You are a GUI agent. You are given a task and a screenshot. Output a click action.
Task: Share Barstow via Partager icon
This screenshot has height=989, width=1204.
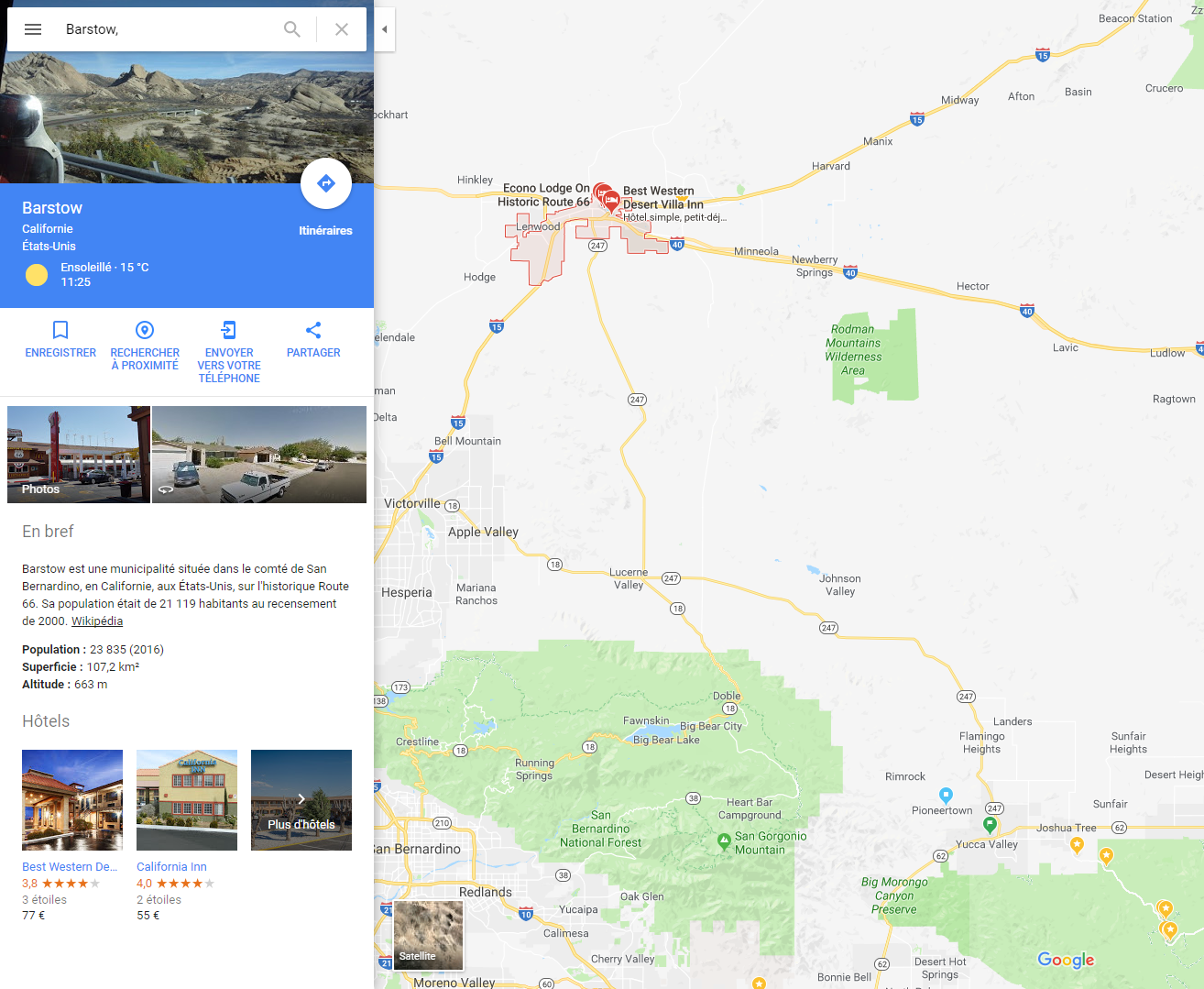(313, 330)
